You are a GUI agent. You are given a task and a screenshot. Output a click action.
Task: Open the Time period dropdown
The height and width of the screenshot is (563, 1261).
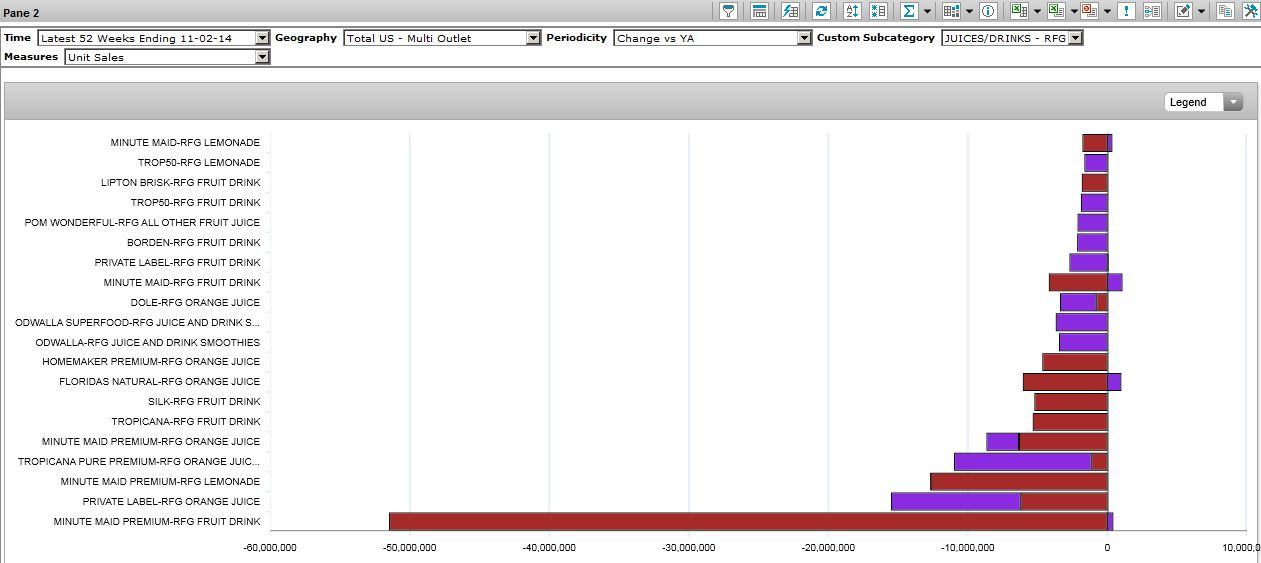pos(262,38)
